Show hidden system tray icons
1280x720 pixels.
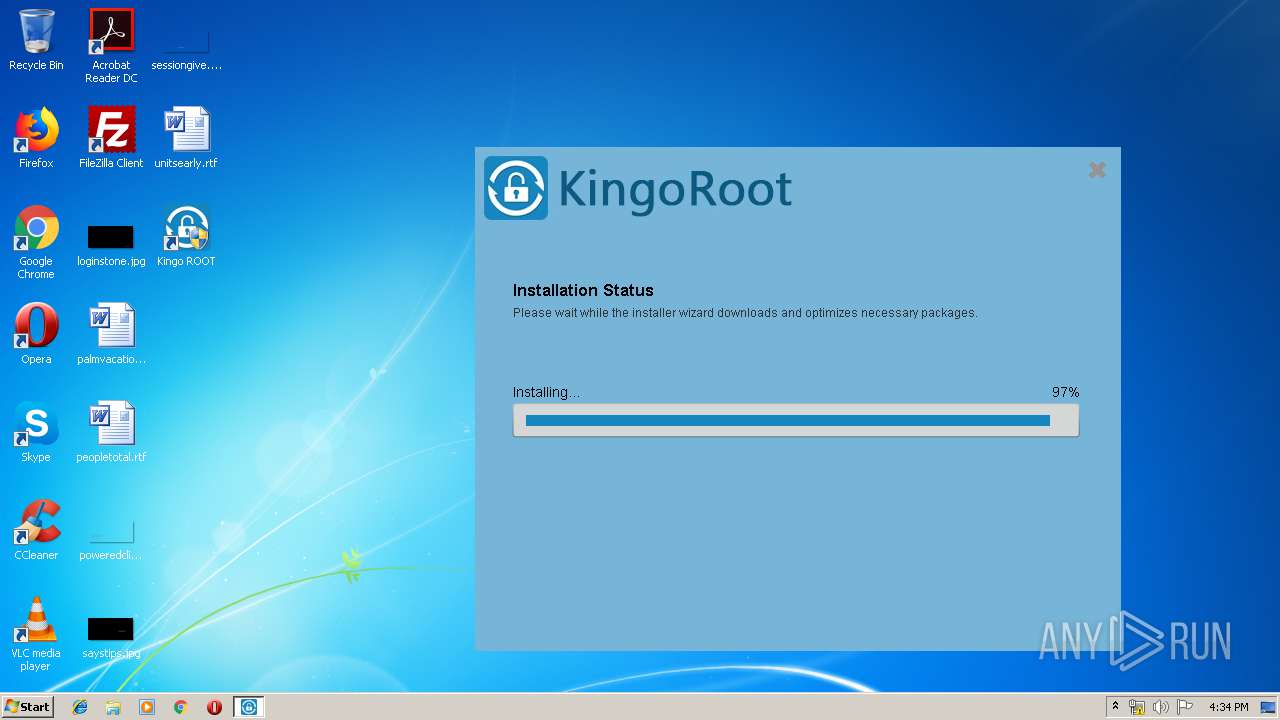(1116, 707)
